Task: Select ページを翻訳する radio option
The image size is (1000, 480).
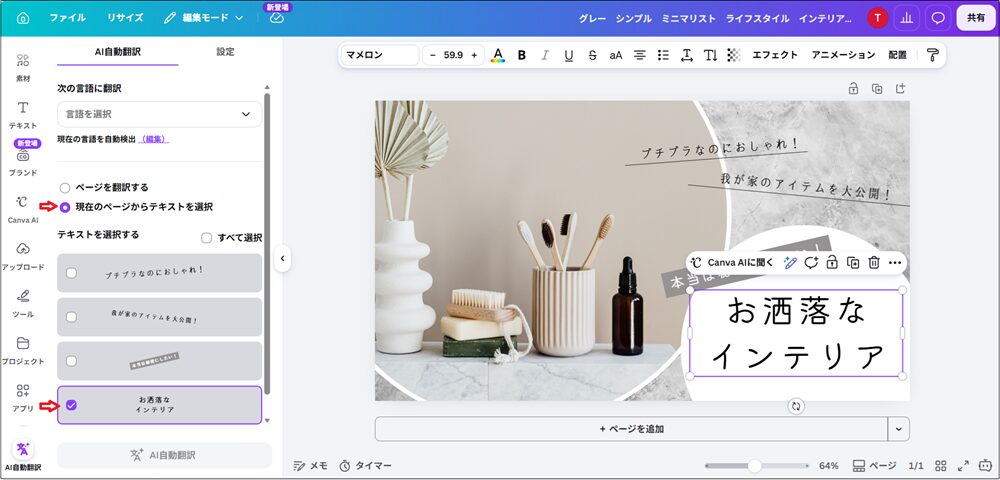Action: point(65,188)
